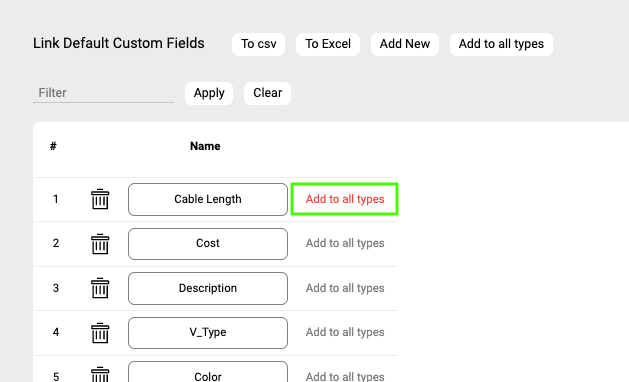Click the trash icon next to Cost
This screenshot has width=629, height=382.
[100, 244]
